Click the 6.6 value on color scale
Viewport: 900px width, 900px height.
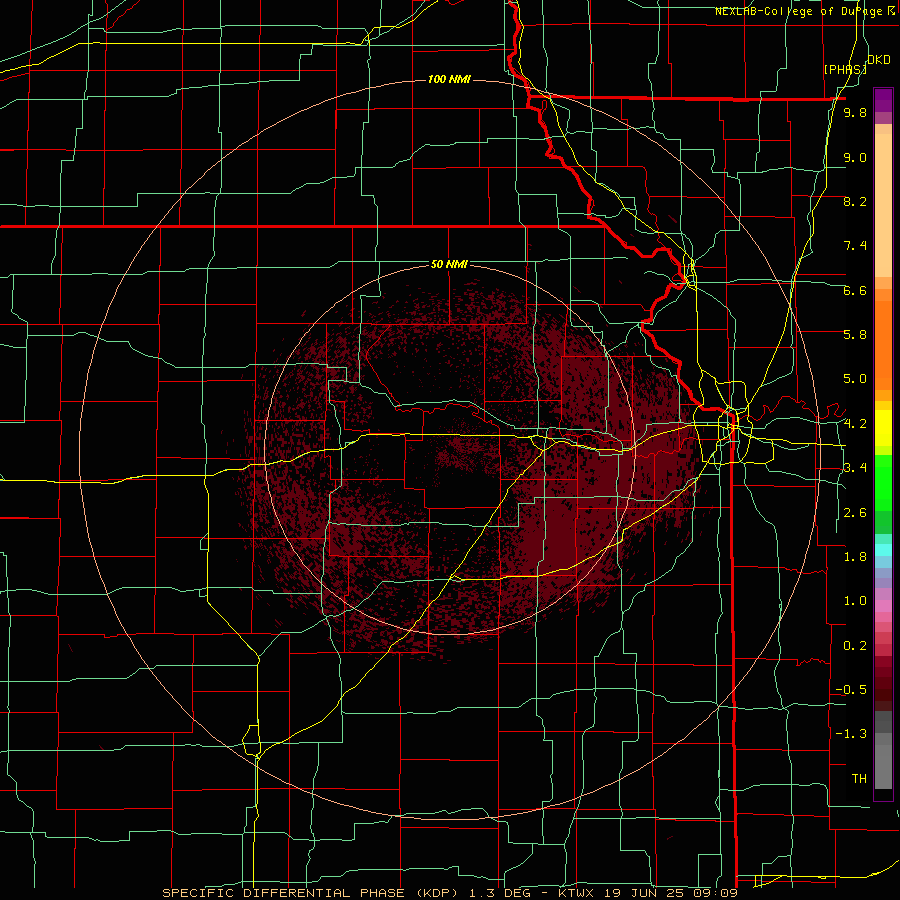pyautogui.click(x=855, y=290)
